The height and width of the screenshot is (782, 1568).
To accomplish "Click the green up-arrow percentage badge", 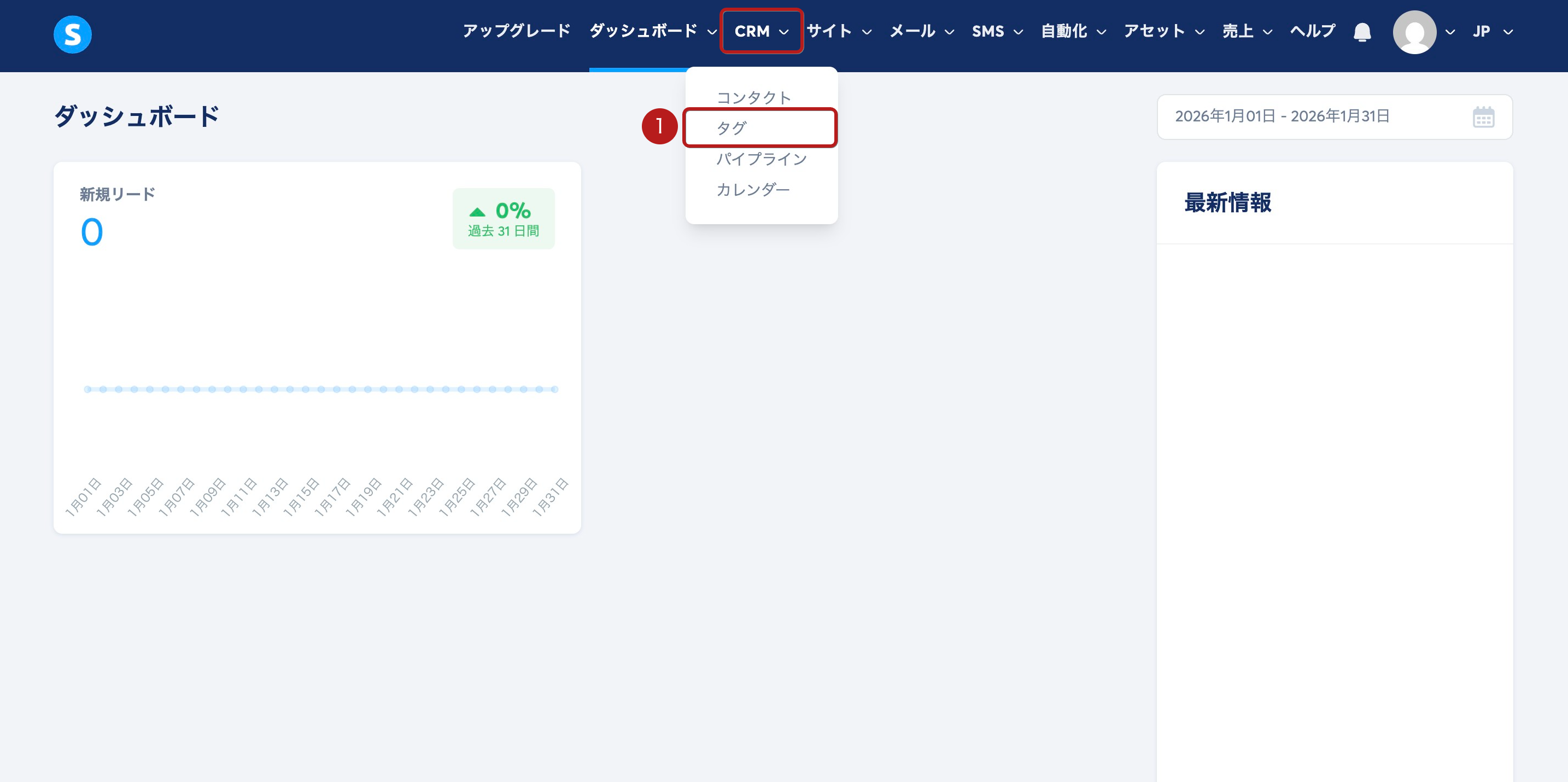I will coord(504,219).
